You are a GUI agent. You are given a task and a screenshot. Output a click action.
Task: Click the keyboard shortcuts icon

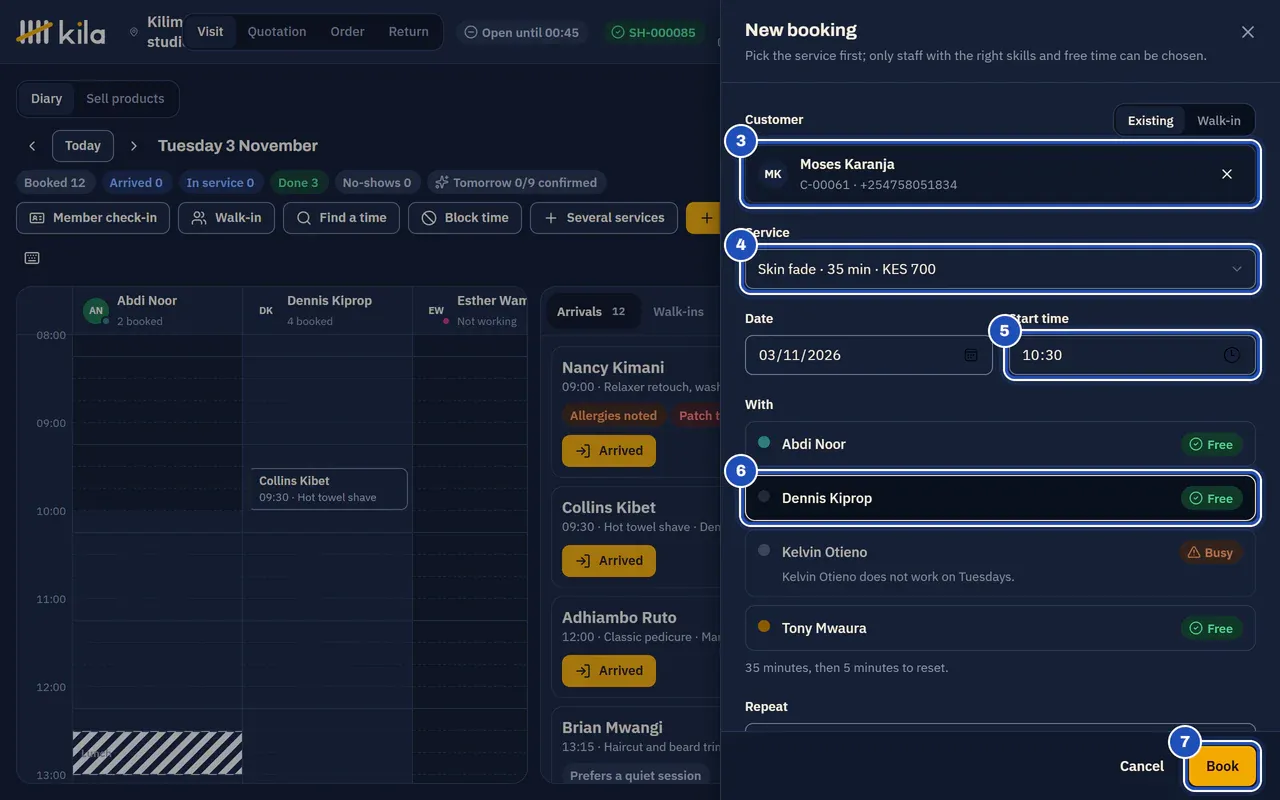[32, 258]
